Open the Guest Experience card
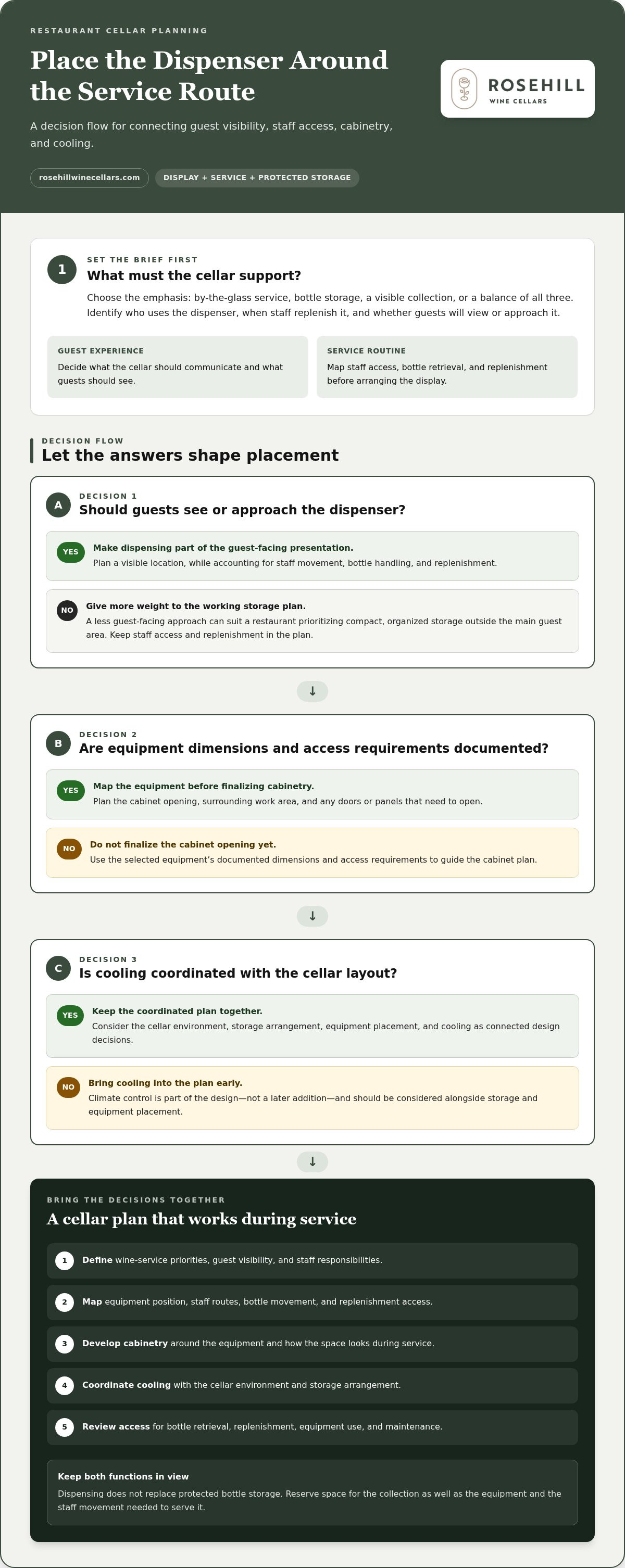This screenshot has width=625, height=1568. (x=178, y=367)
